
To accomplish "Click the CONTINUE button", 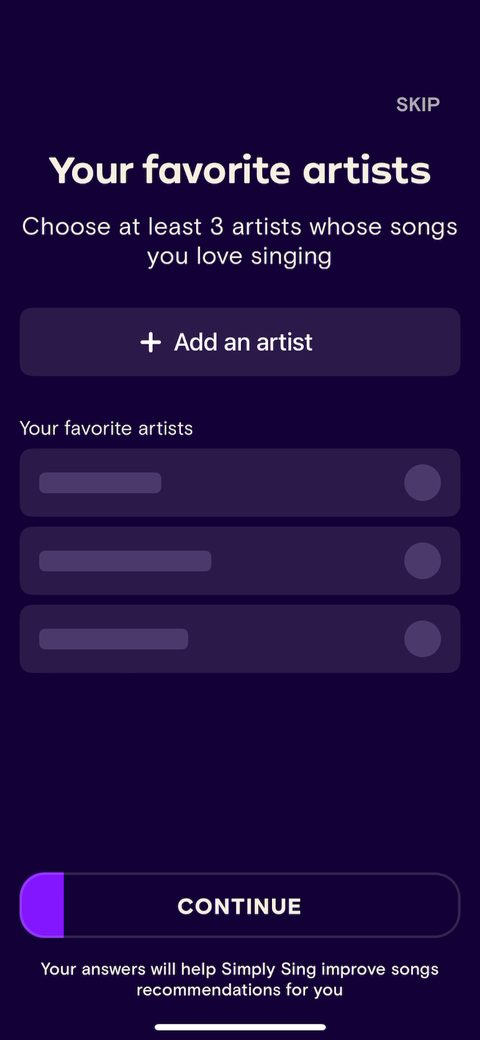I will coord(240,905).
